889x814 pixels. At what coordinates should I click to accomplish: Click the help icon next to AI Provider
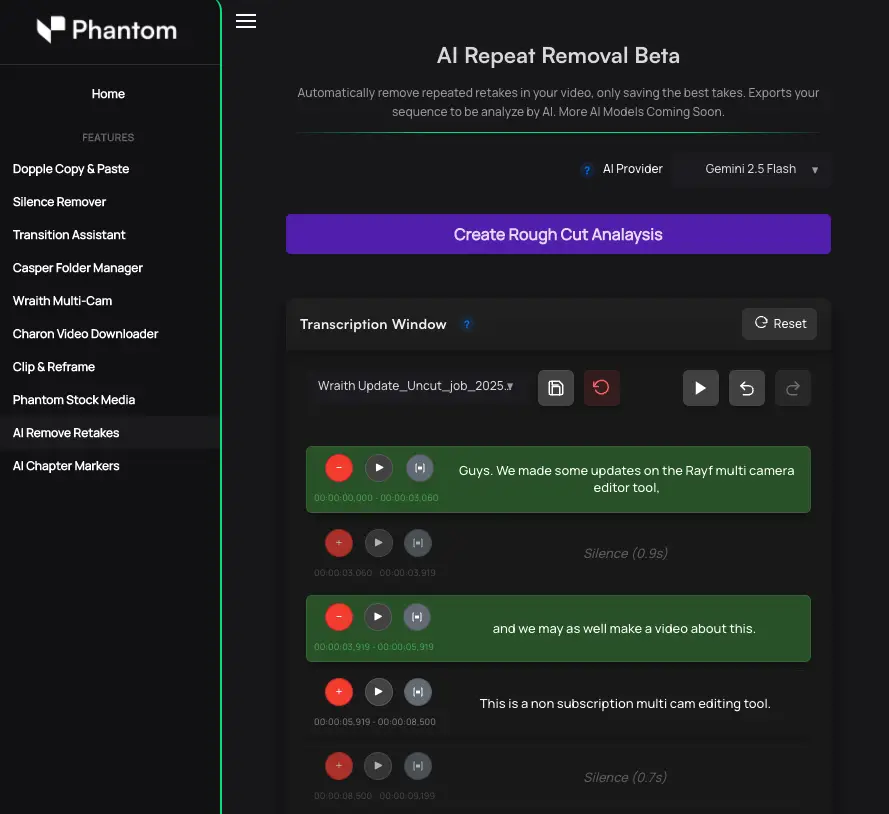pyautogui.click(x=587, y=170)
